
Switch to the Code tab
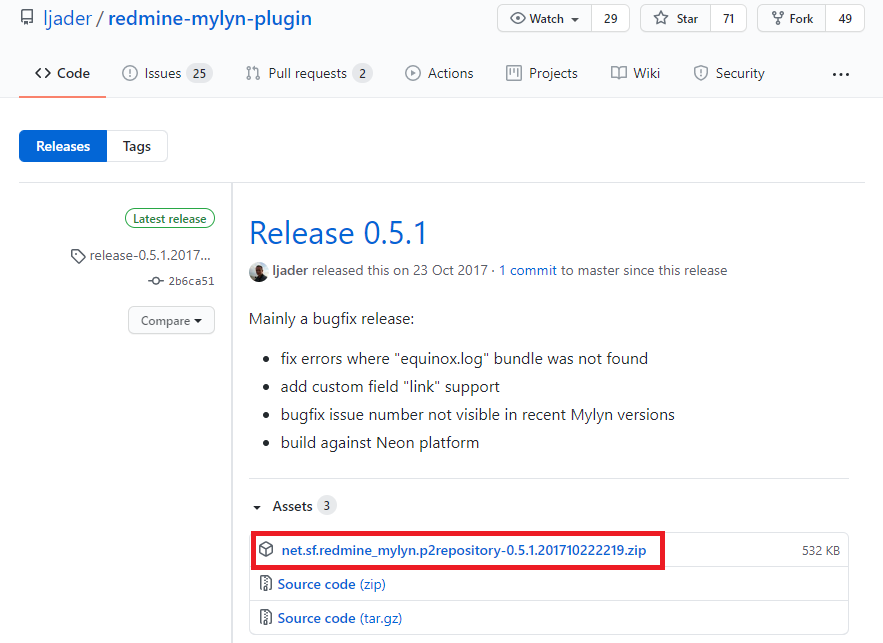[x=63, y=73]
